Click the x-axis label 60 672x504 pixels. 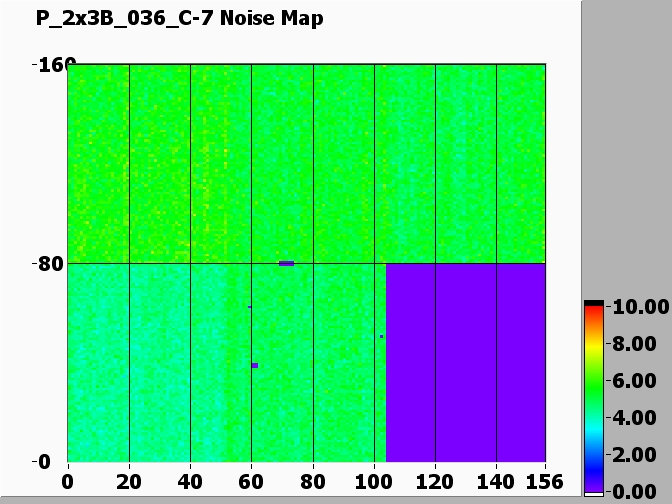pyautogui.click(x=251, y=482)
